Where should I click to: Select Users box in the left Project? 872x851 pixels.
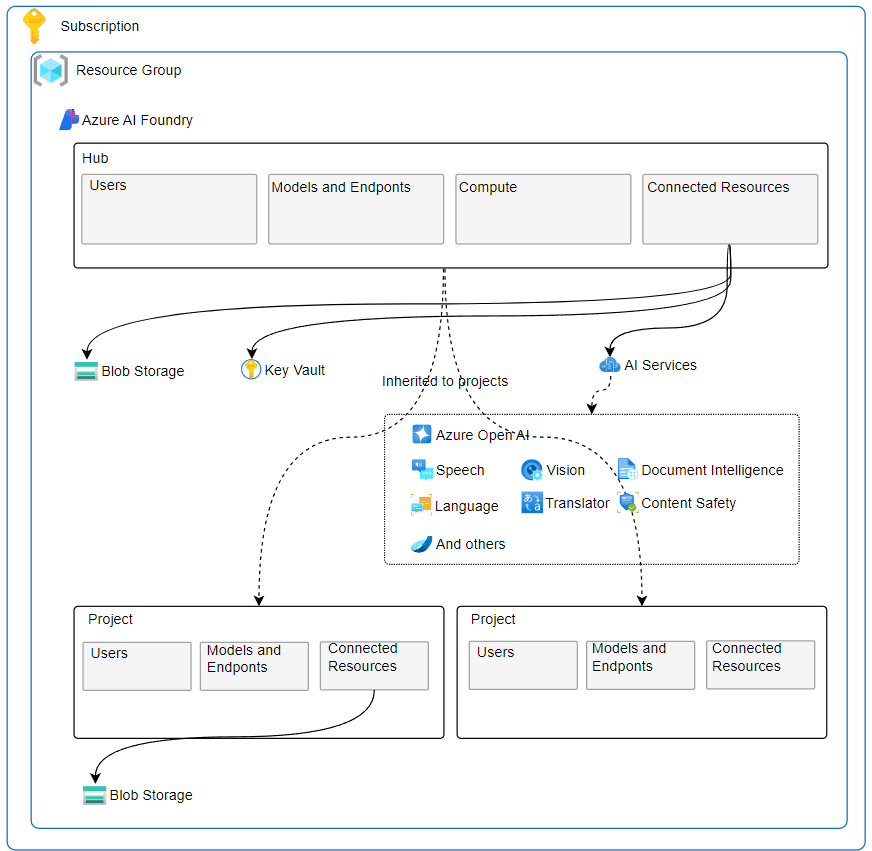[x=137, y=666]
